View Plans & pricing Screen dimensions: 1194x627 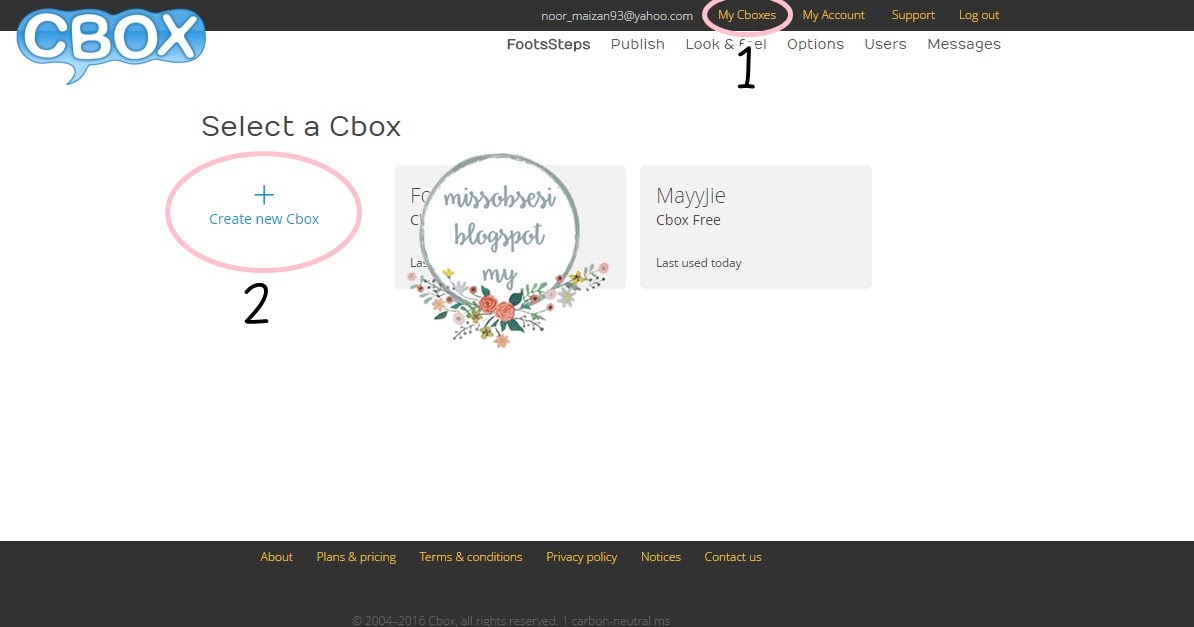[356, 556]
